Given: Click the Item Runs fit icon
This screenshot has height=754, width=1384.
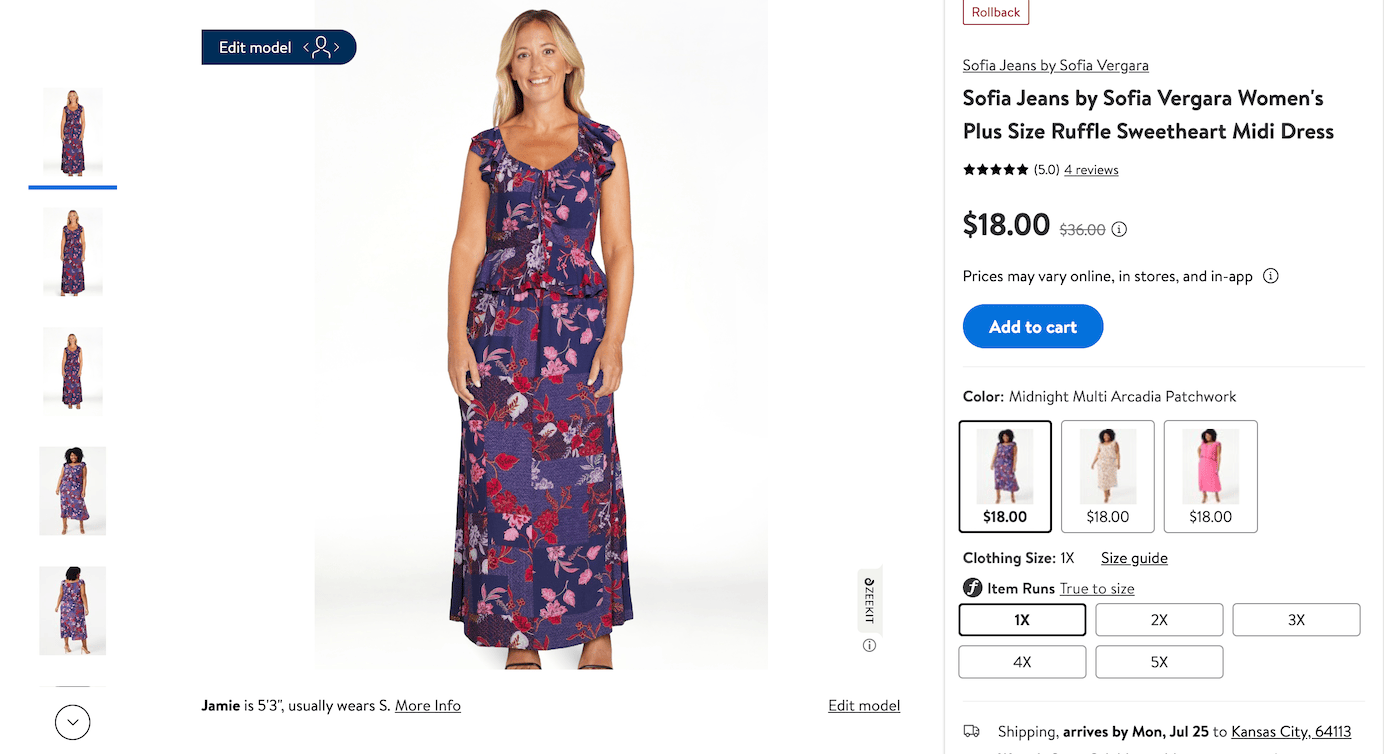Looking at the screenshot, I should (972, 588).
